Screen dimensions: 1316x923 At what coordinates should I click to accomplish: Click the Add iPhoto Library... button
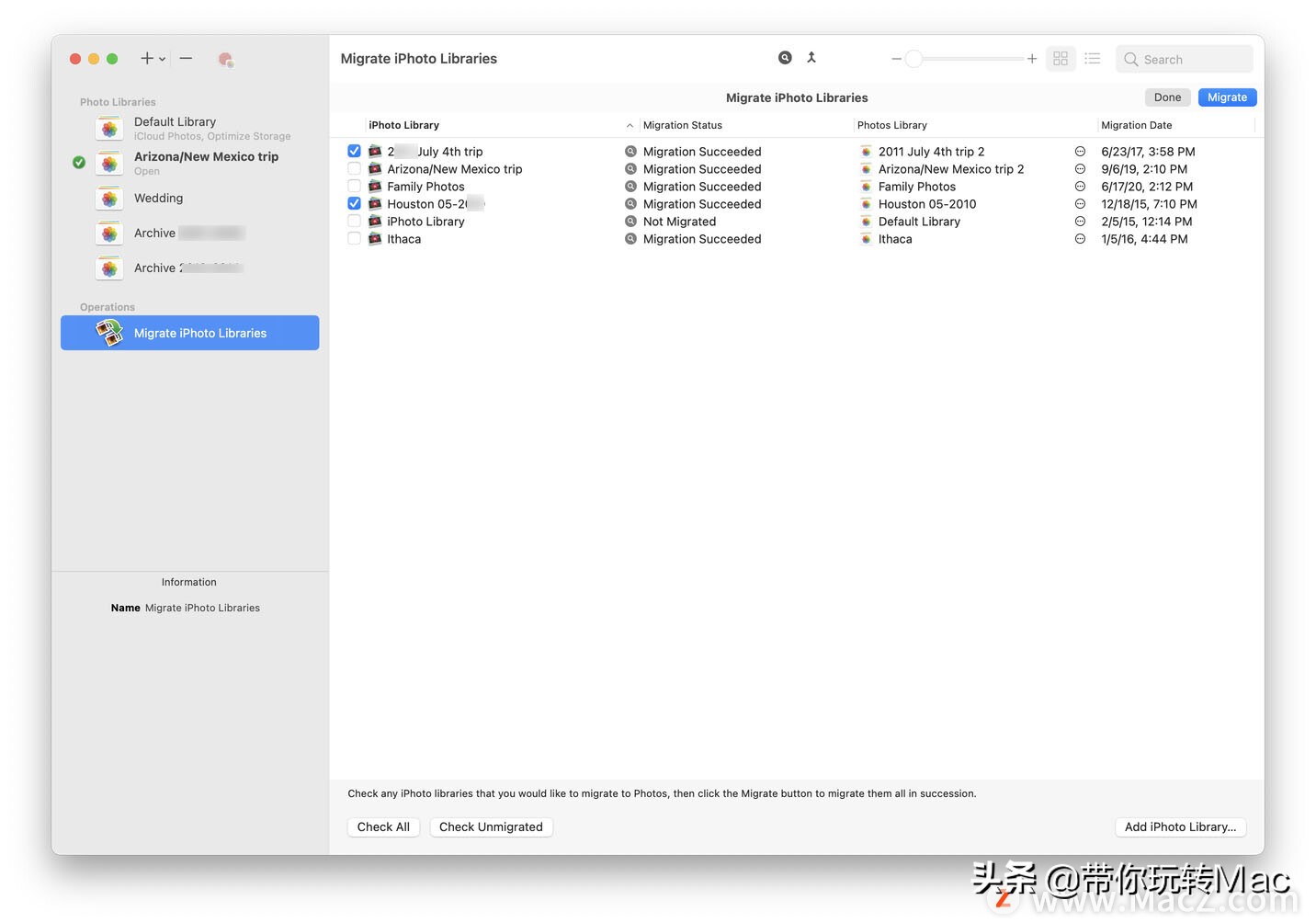pyautogui.click(x=1180, y=826)
